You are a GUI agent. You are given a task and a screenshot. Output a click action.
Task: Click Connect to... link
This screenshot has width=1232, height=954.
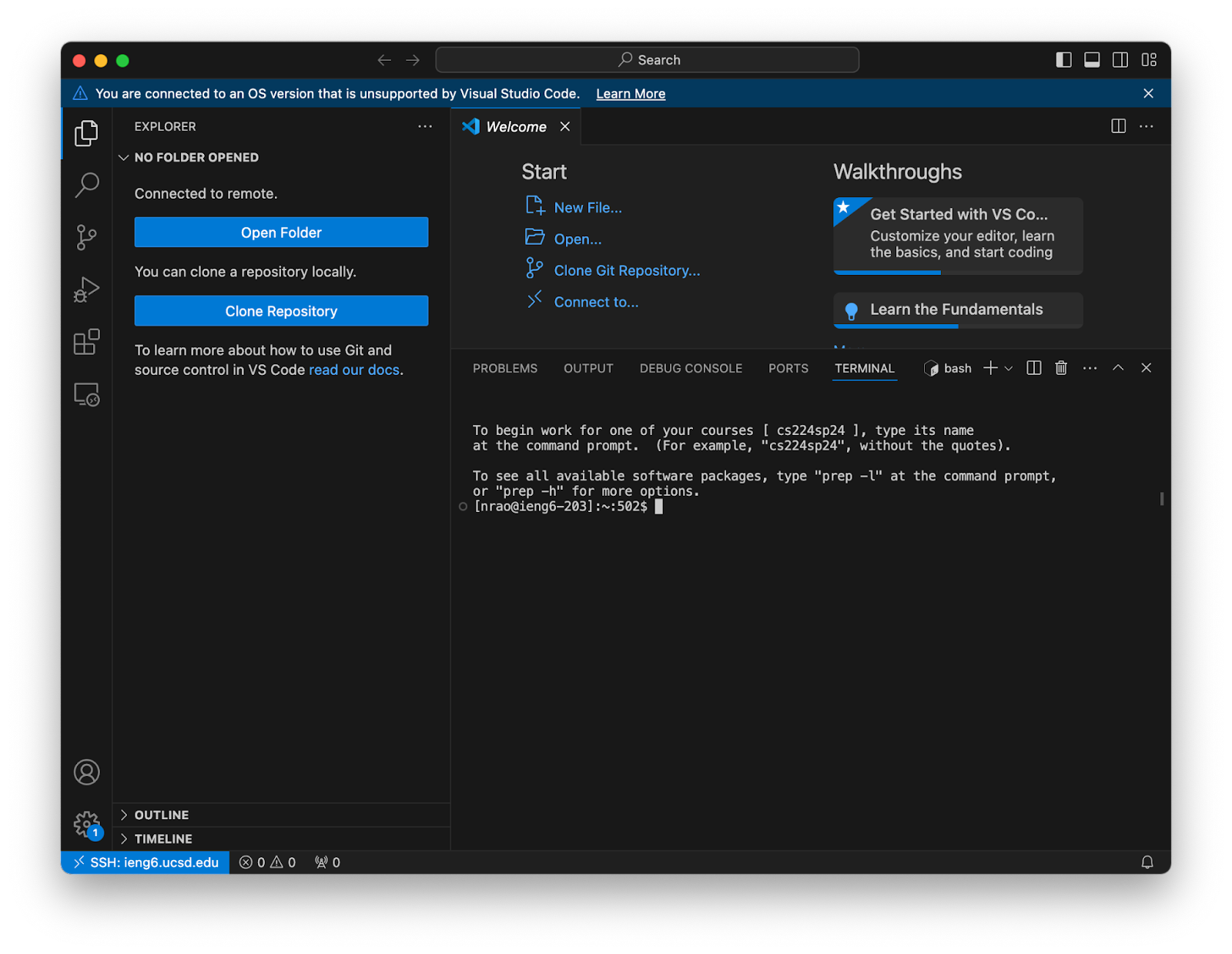click(x=582, y=302)
